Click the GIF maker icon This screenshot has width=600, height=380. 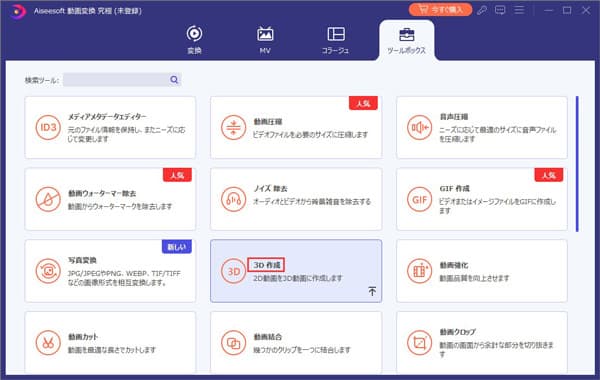click(x=419, y=199)
